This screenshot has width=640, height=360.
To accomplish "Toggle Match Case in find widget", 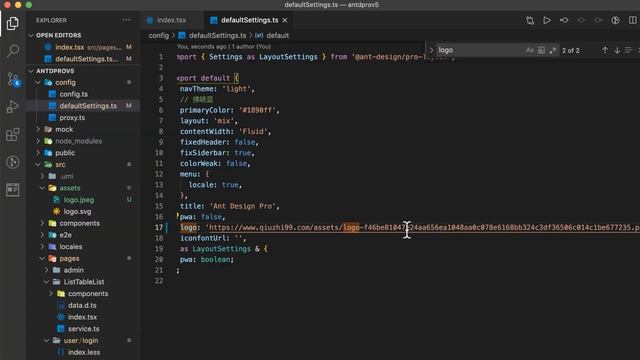I will (529, 50).
